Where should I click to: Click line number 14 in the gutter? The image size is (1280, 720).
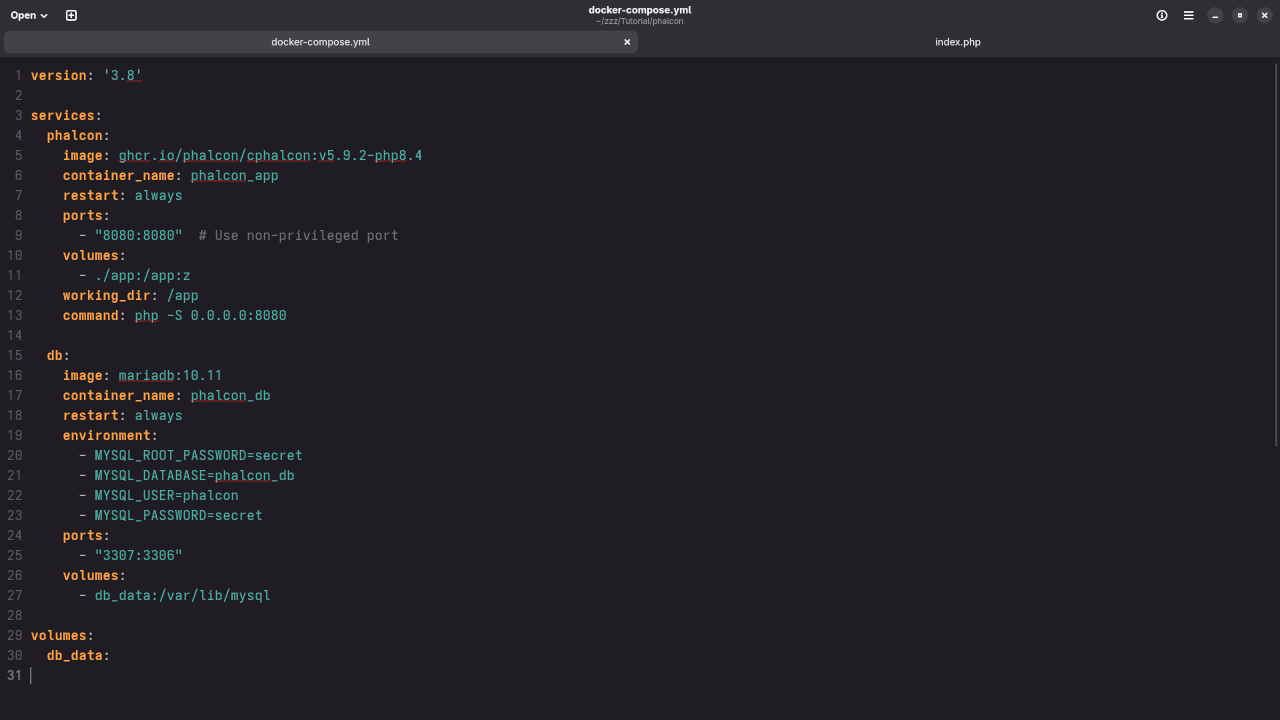tap(14, 335)
